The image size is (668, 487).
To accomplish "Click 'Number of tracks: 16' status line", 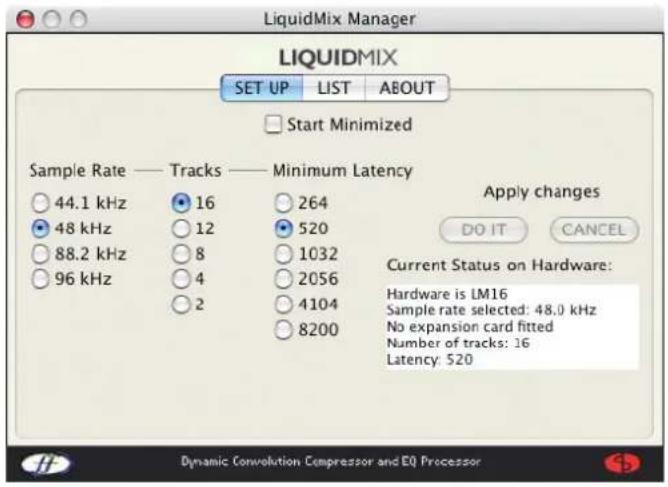I will coord(458,343).
